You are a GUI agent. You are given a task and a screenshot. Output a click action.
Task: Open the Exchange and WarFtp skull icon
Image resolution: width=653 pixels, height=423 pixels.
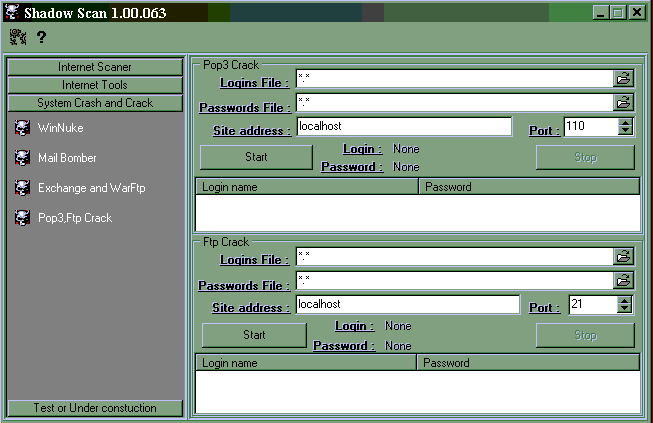pos(22,188)
